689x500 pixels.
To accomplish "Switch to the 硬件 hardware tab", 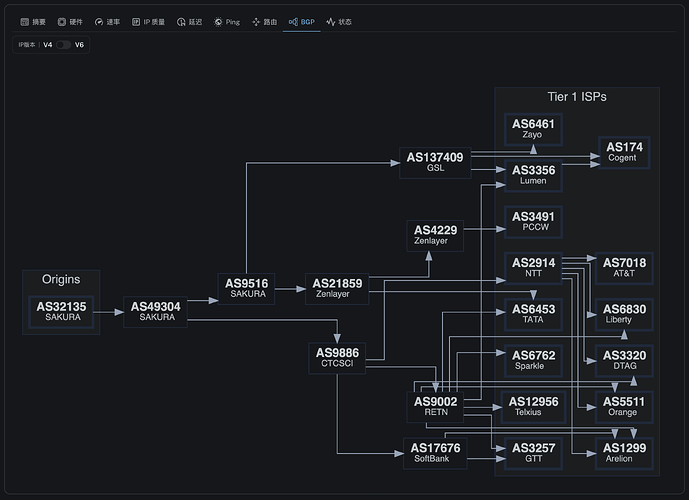I will (70, 22).
